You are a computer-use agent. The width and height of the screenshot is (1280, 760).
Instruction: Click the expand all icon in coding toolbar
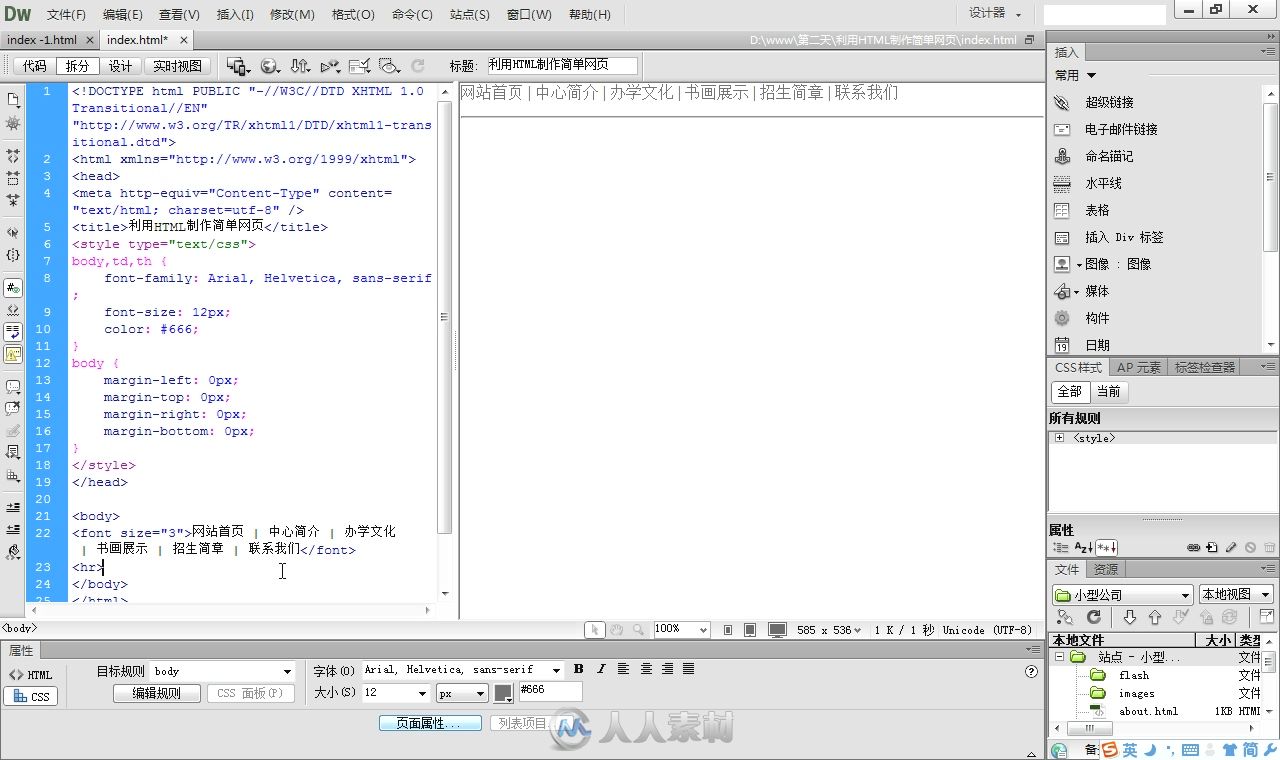[13, 200]
